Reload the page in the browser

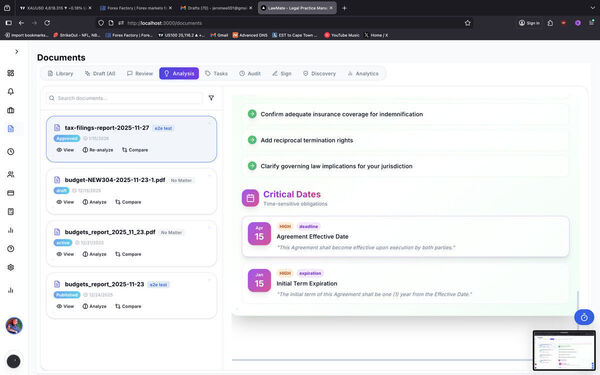coord(47,23)
